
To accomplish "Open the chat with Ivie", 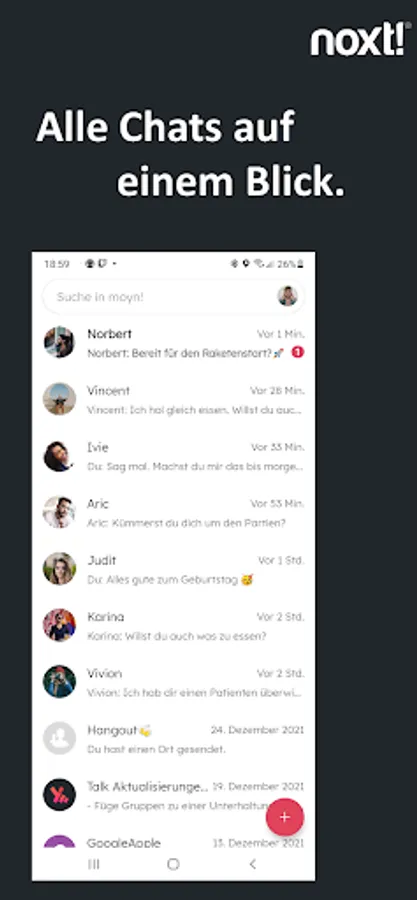I will point(173,456).
